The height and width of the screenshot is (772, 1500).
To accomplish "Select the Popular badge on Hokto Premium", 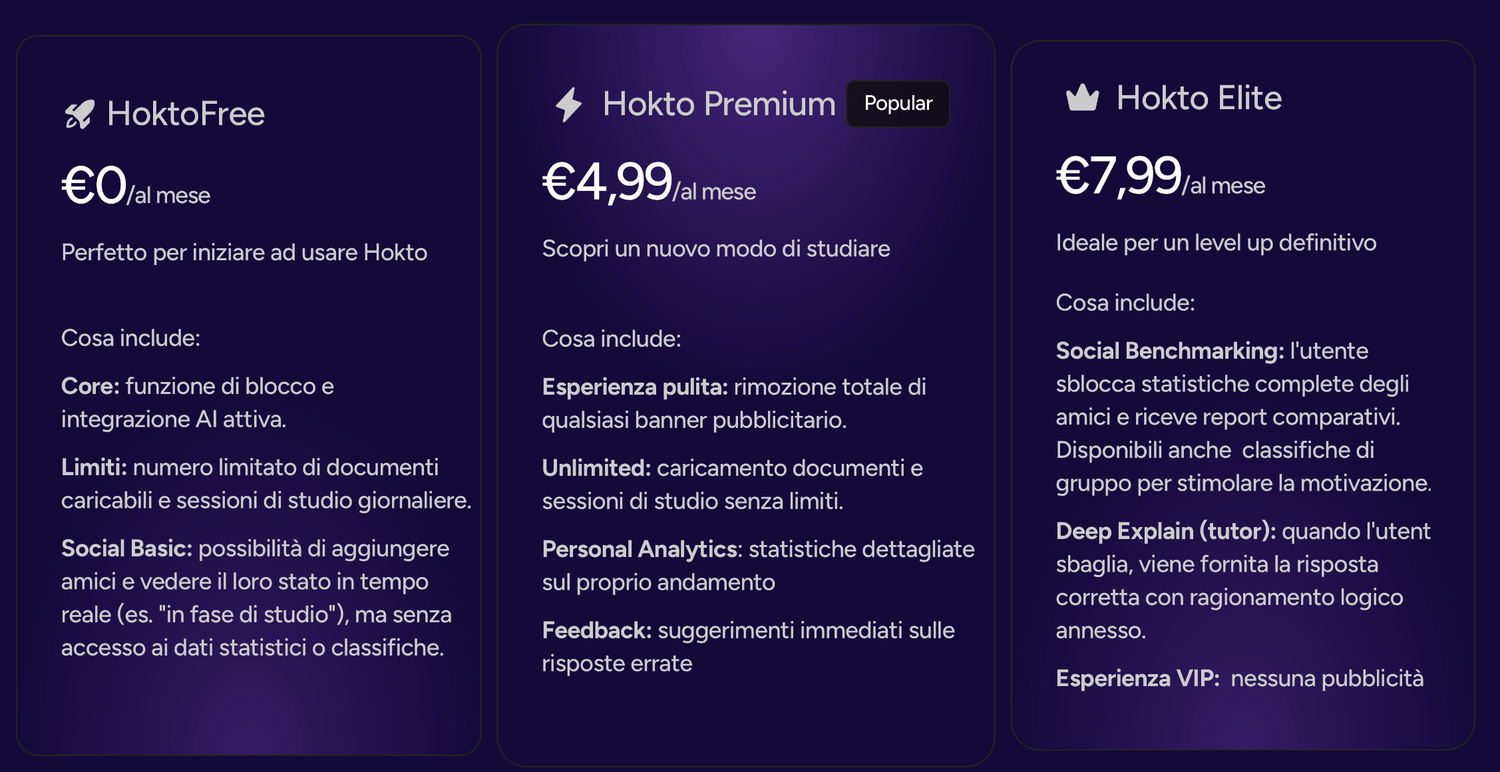I will pyautogui.click(x=898, y=103).
